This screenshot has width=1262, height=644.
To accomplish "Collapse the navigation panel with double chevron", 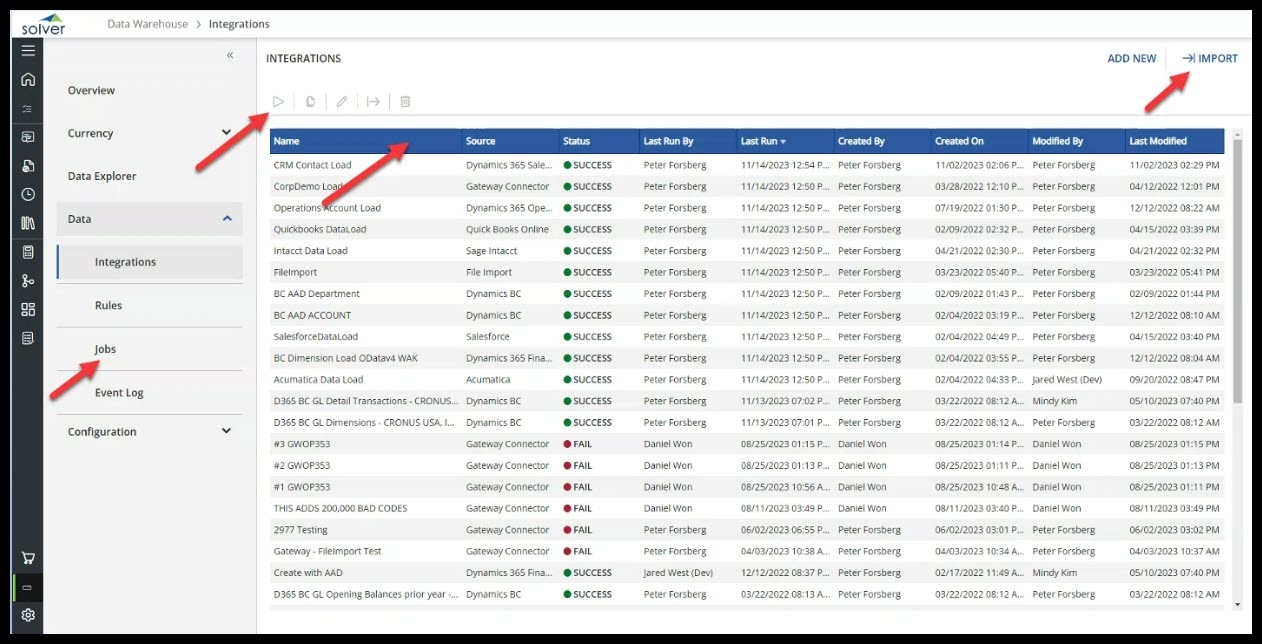I will 230,55.
